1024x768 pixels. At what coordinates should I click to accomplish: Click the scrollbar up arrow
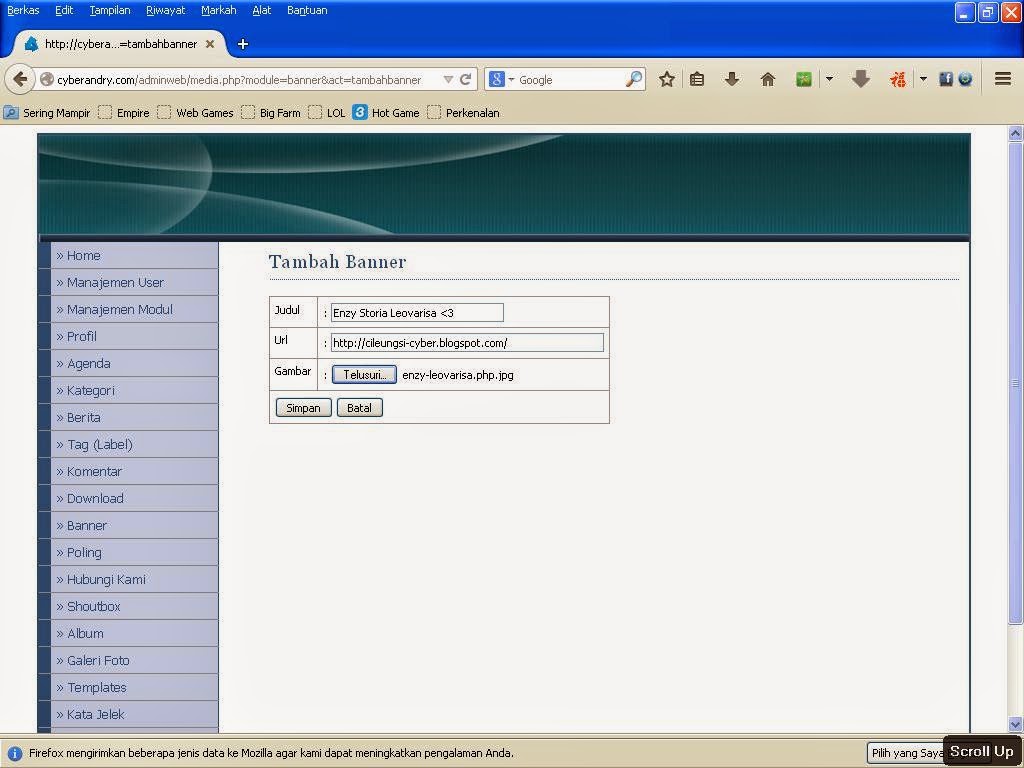[x=1016, y=134]
